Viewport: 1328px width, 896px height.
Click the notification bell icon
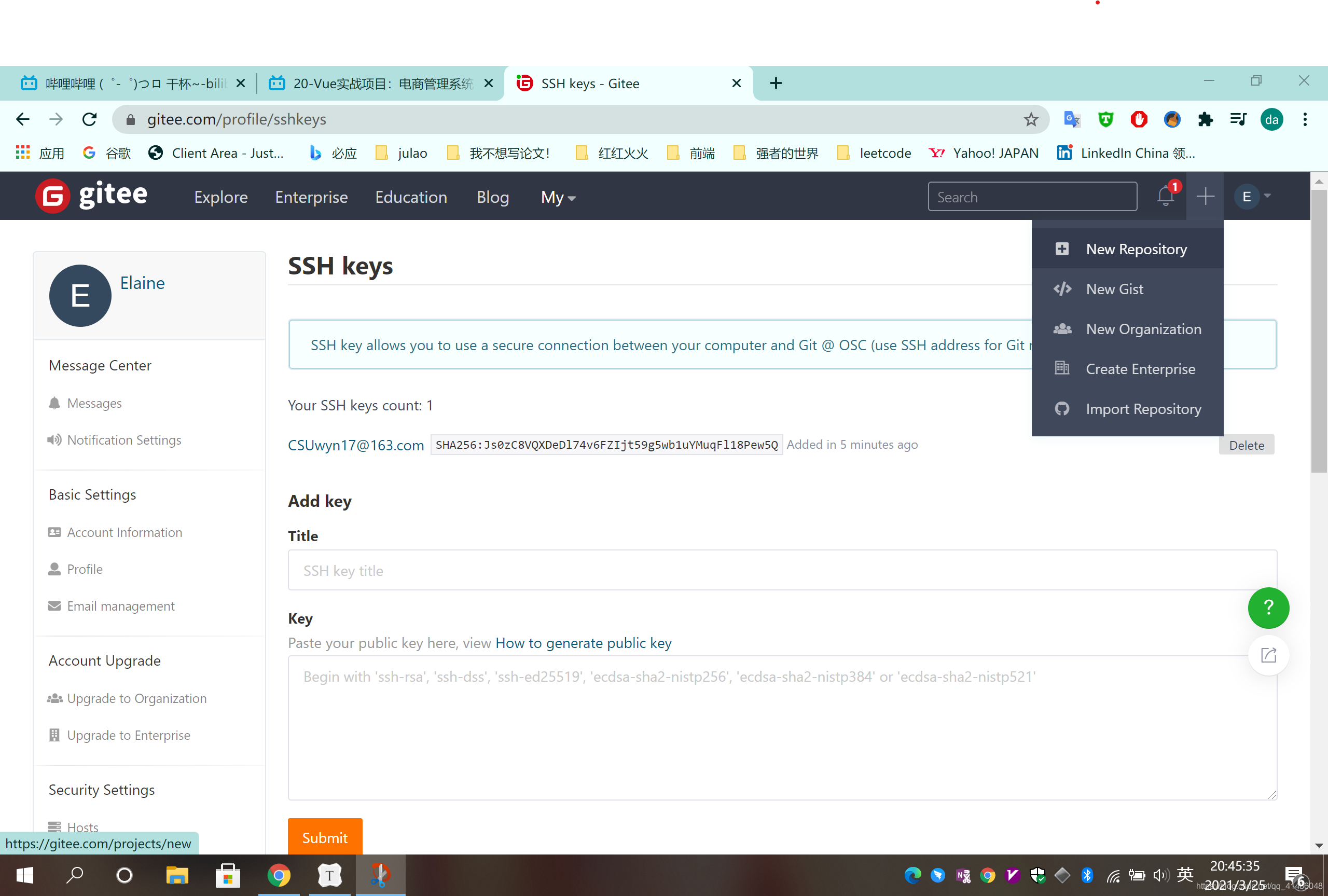click(x=1165, y=197)
